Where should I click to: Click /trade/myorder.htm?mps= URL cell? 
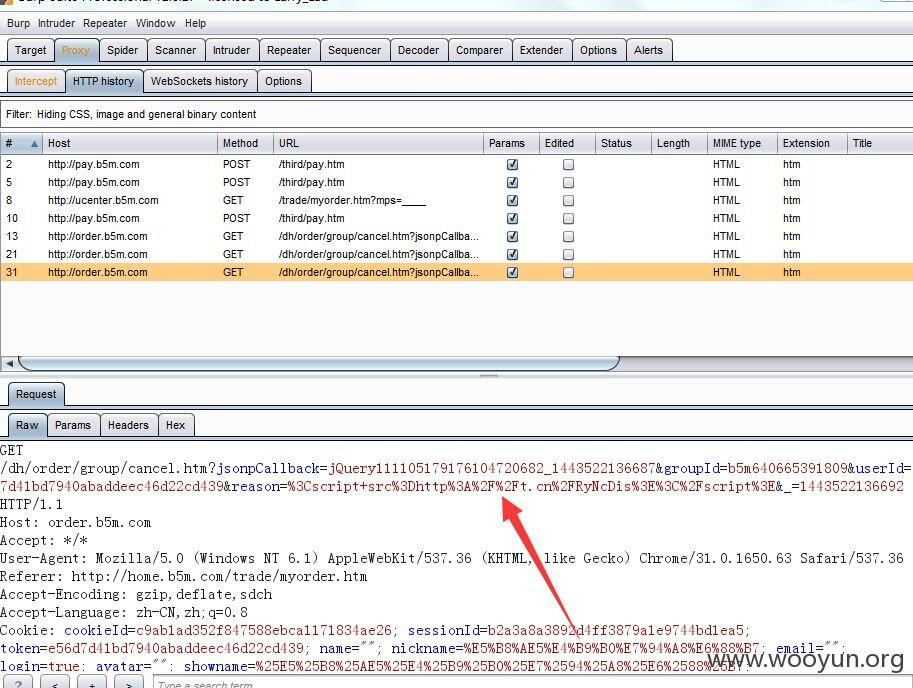point(352,200)
